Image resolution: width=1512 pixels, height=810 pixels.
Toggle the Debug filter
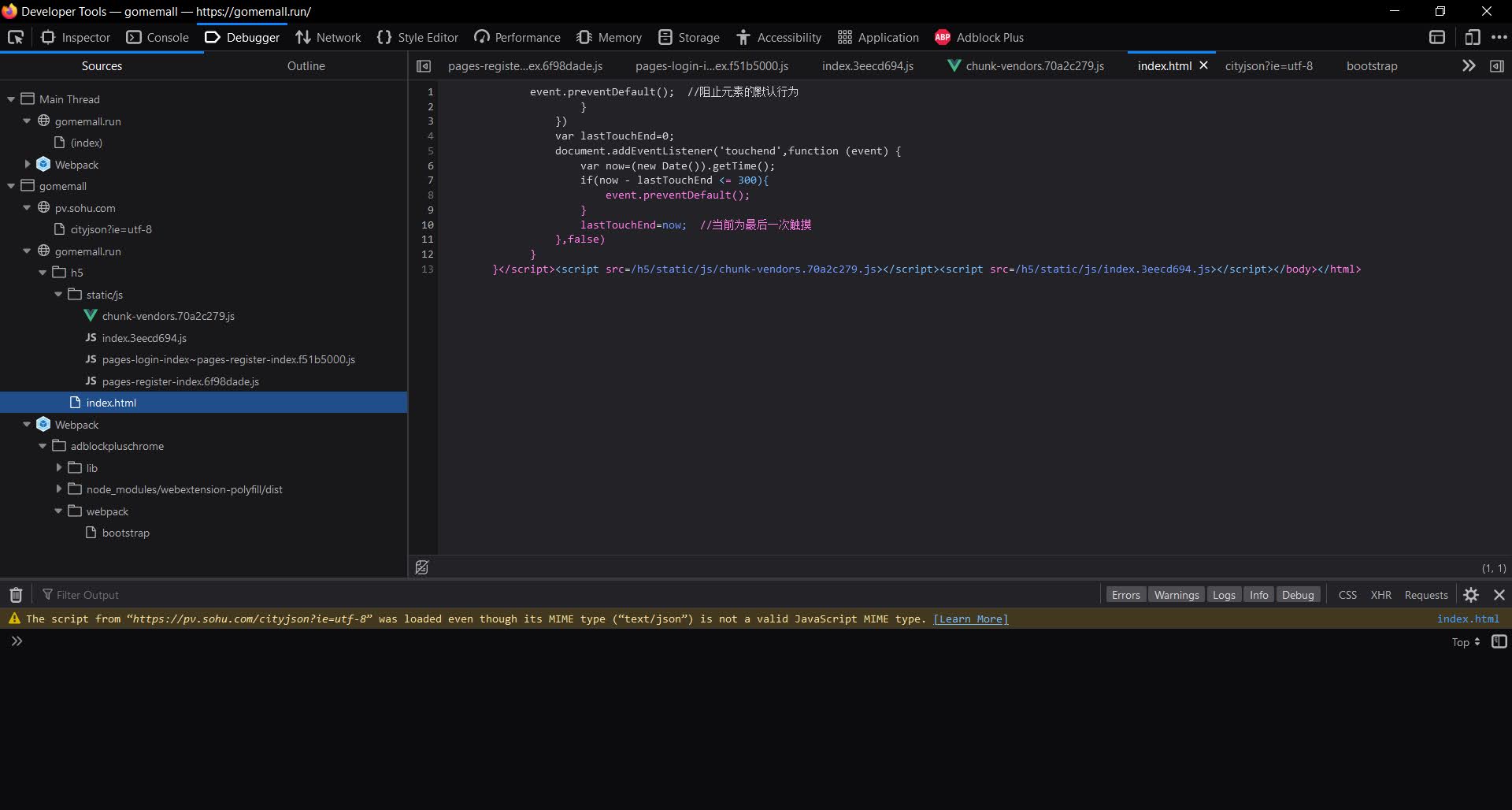point(1298,595)
